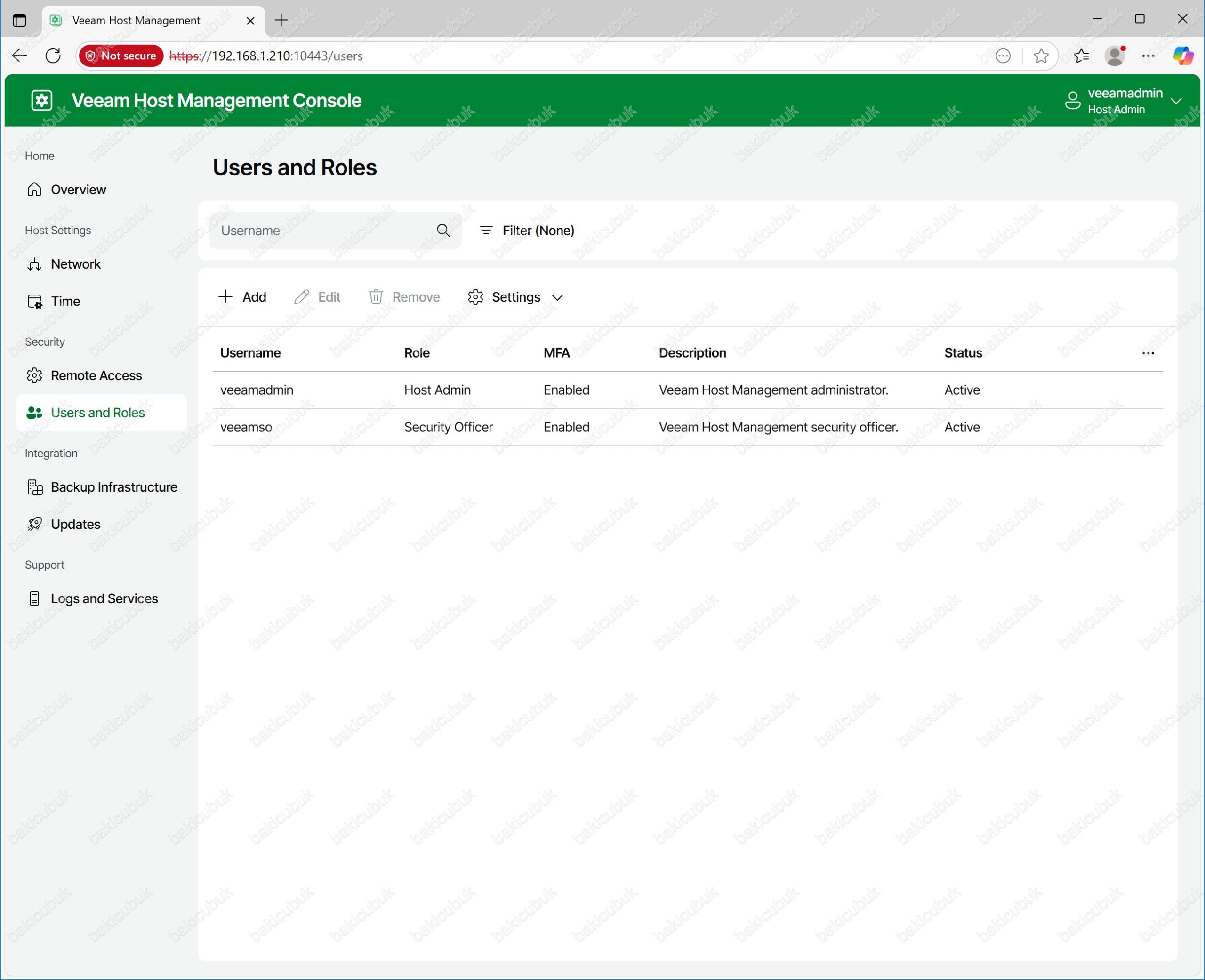Click the veeamadmin administrator description text
The width and height of the screenshot is (1205, 980).
pos(773,390)
